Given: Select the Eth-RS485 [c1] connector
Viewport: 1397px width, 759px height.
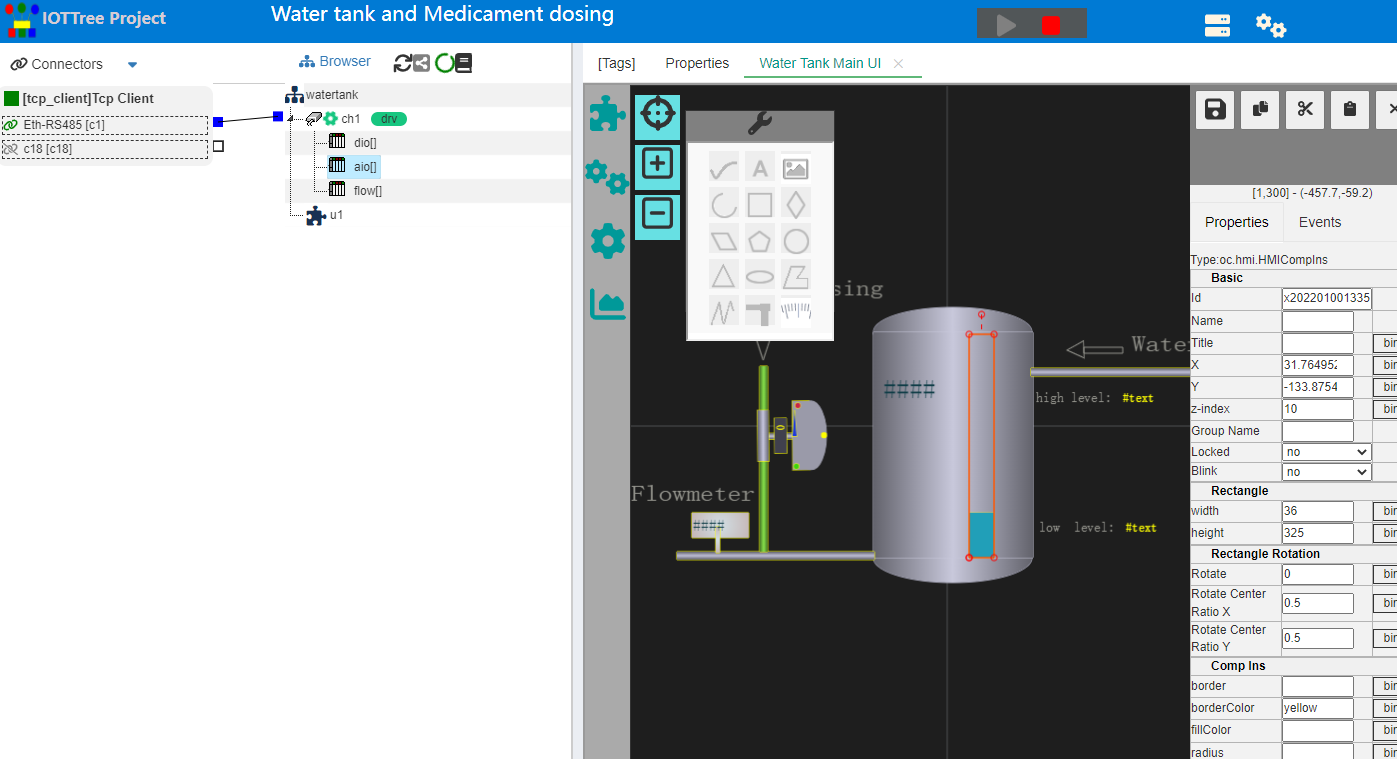Looking at the screenshot, I should (105, 125).
